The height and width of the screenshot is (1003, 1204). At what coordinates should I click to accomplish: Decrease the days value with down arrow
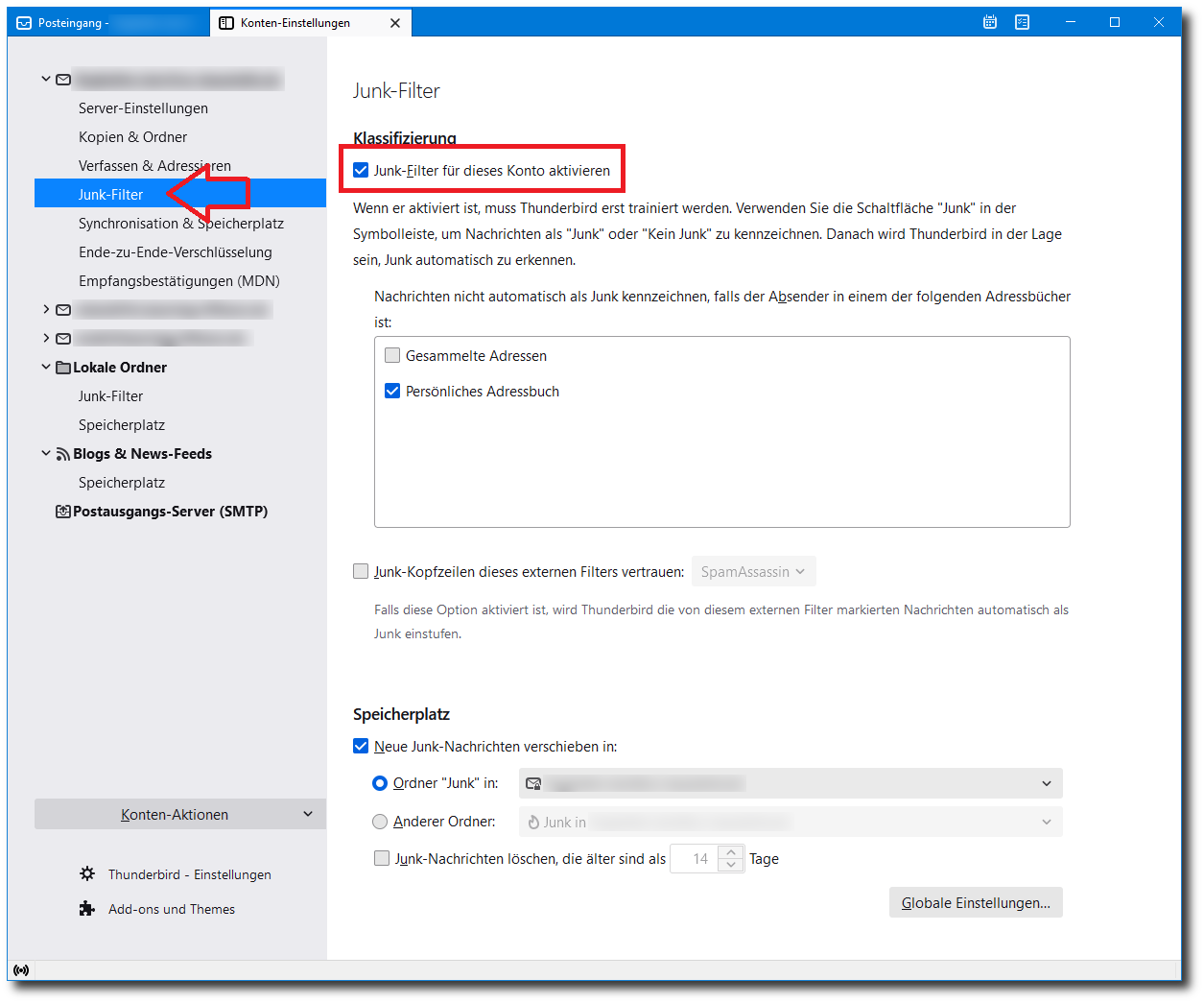pos(731,866)
